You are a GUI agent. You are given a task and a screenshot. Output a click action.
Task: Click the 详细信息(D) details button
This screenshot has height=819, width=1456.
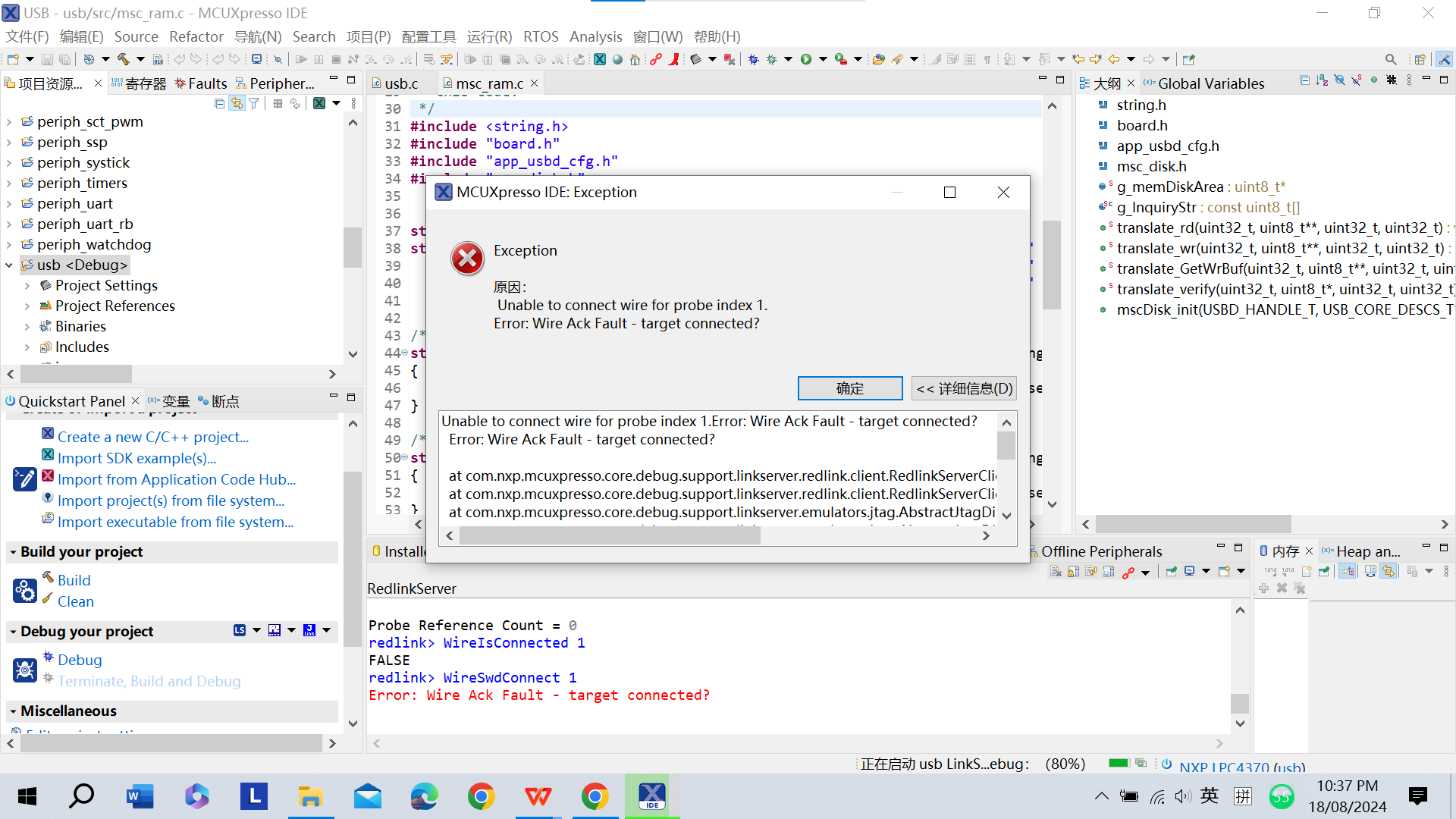tap(964, 388)
